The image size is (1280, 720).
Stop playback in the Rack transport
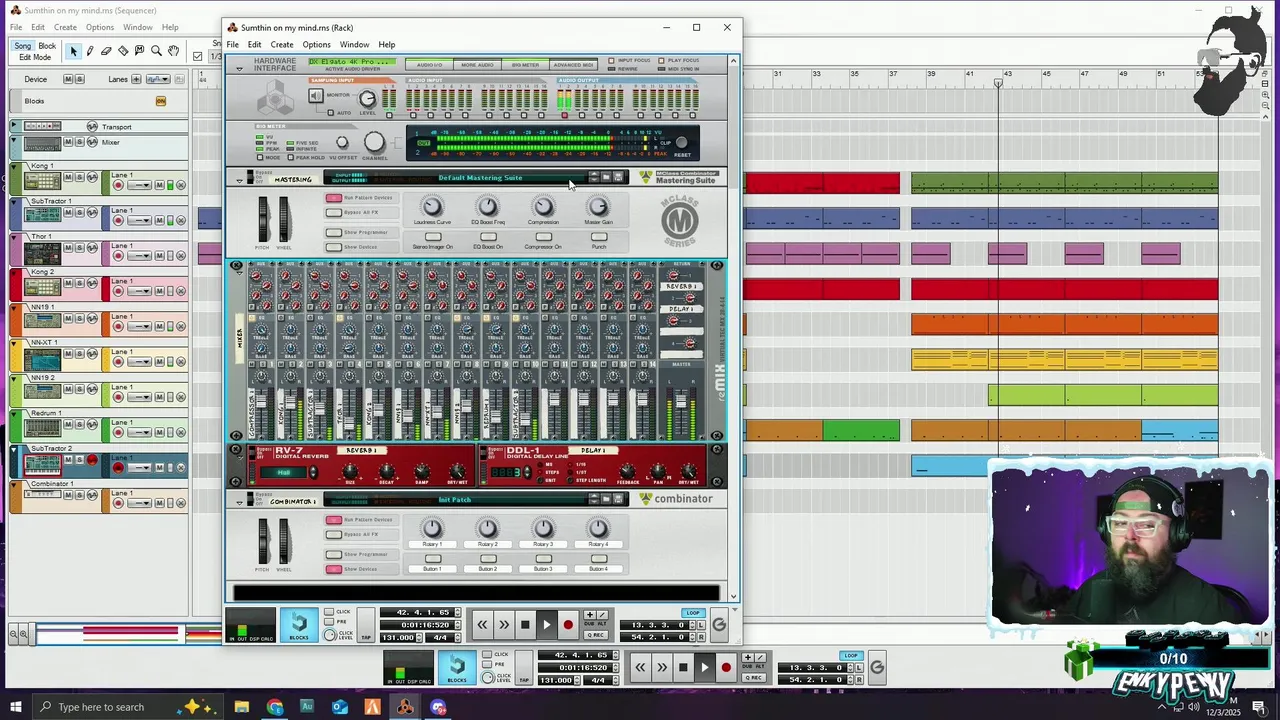pyautogui.click(x=525, y=625)
